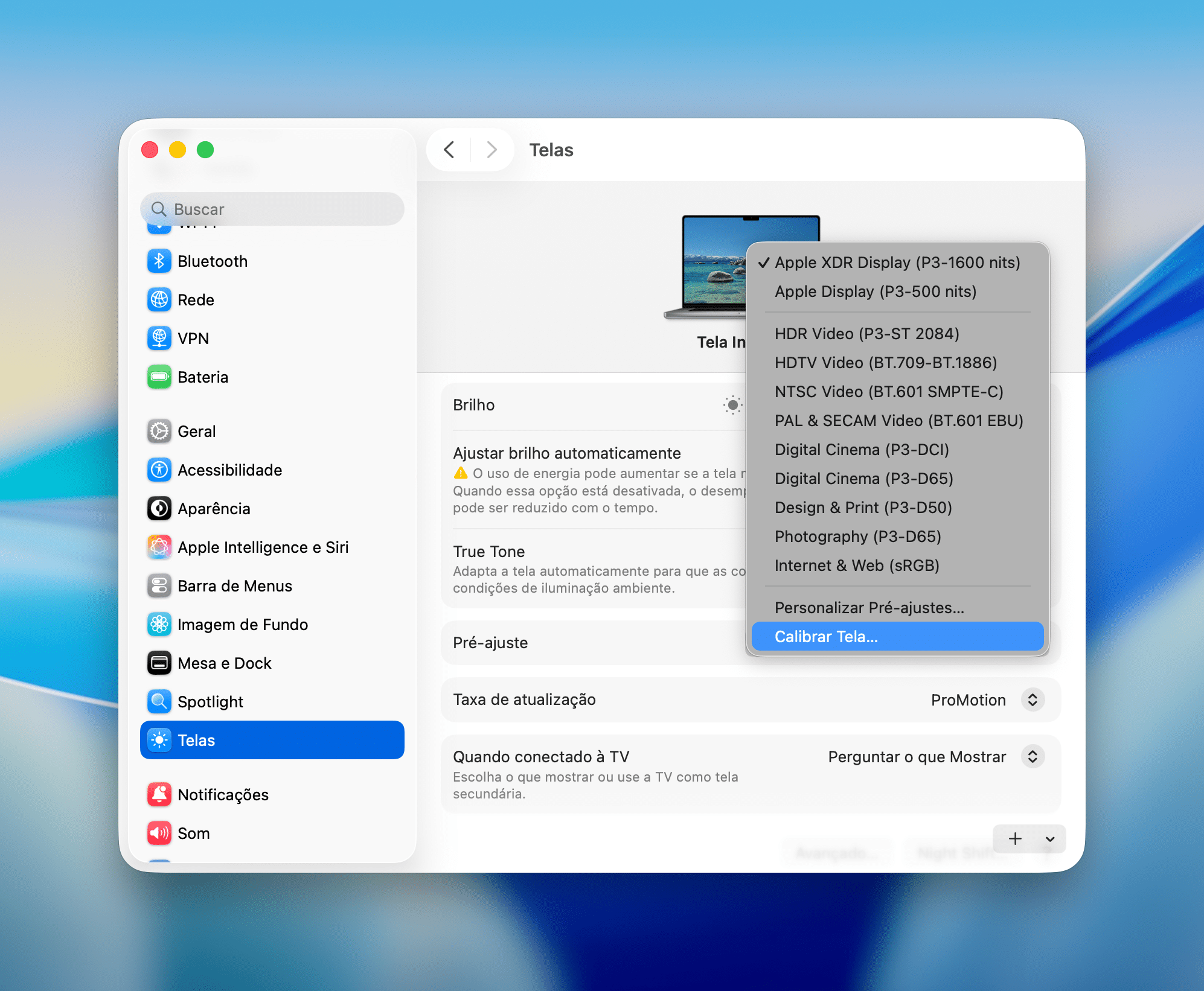Select the Bateria battery icon
Viewport: 1204px width, 991px height.
(159, 377)
